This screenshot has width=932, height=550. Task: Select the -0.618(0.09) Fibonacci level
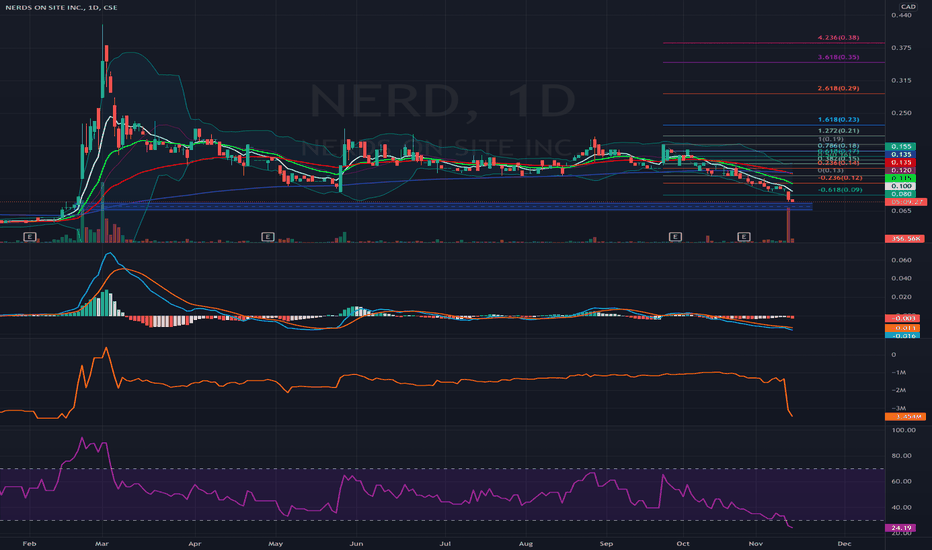tap(840, 190)
